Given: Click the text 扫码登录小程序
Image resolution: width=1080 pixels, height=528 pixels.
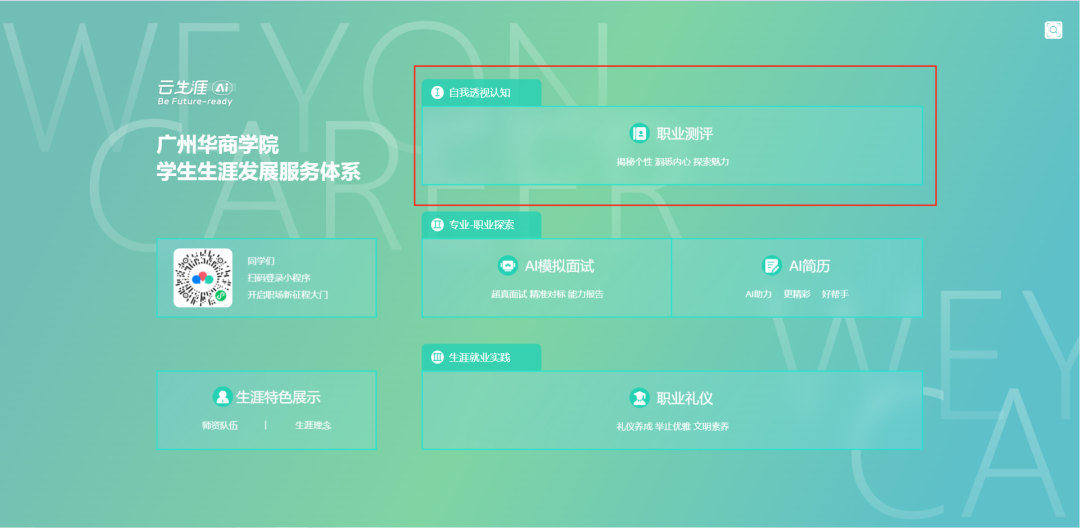Looking at the screenshot, I should [x=279, y=277].
